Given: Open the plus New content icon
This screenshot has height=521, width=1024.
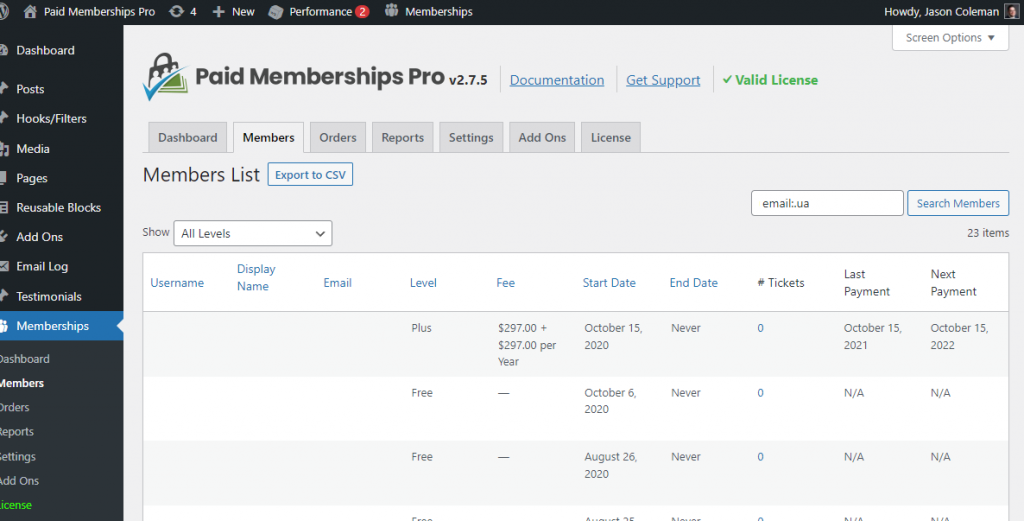Looking at the screenshot, I should [219, 12].
